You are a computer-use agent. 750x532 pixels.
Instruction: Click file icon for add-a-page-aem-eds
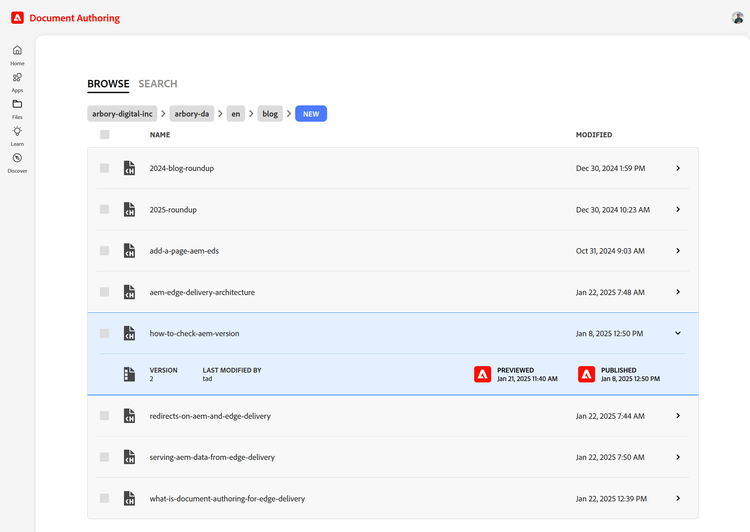129,251
